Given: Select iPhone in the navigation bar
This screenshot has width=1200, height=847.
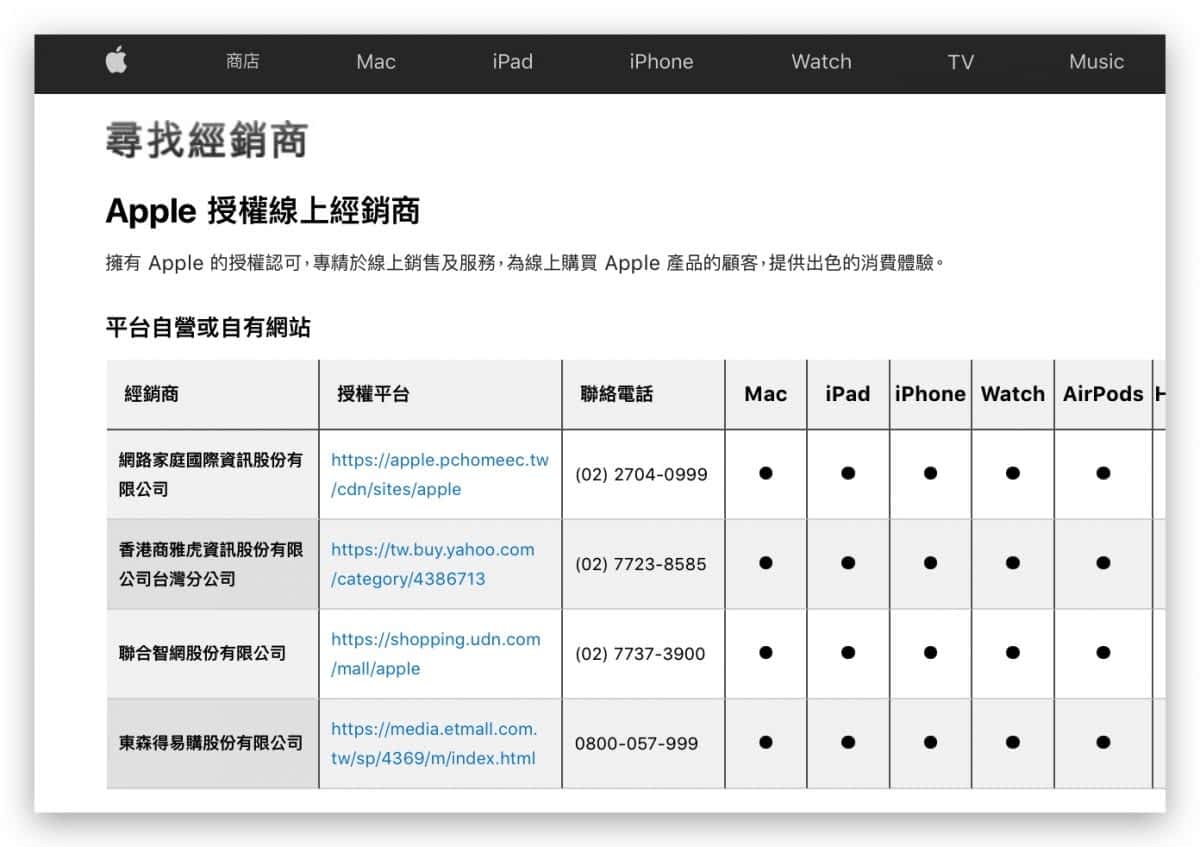Looking at the screenshot, I should [661, 61].
